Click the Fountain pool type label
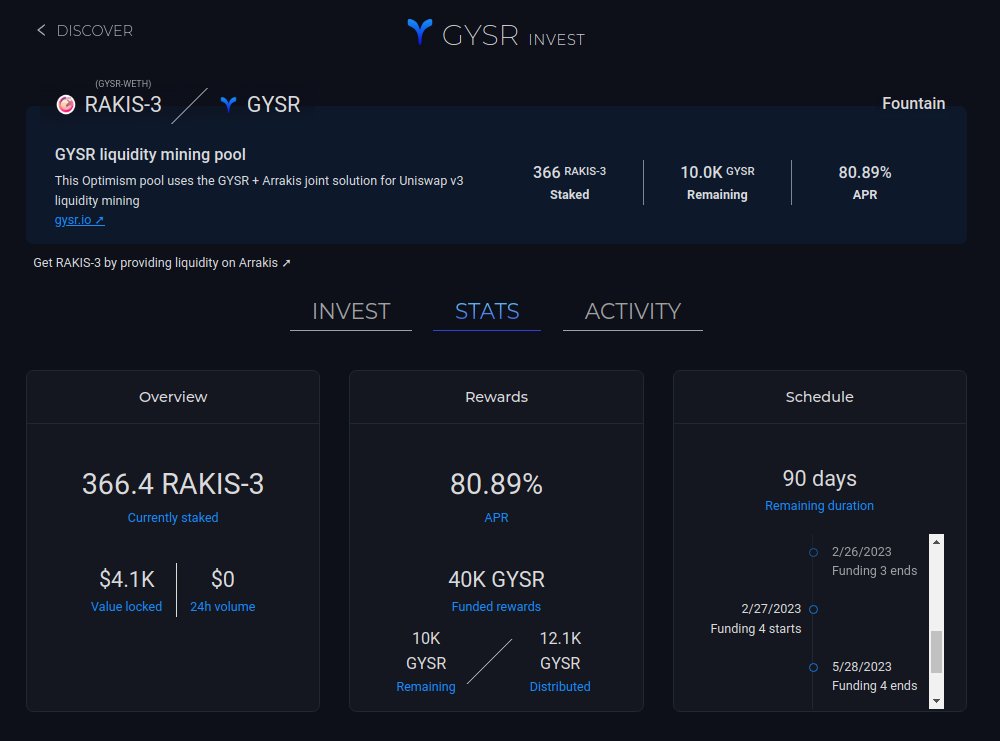 click(x=913, y=103)
